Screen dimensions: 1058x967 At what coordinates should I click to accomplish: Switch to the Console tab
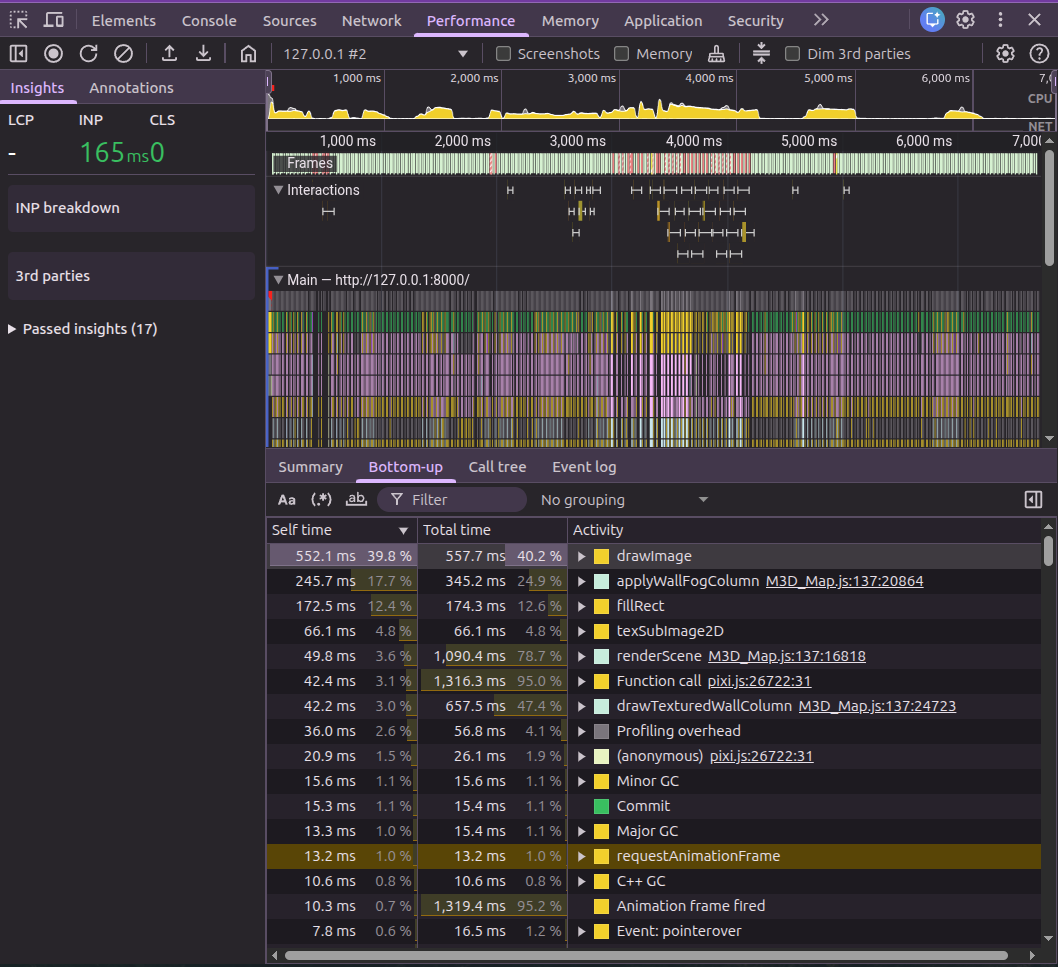(209, 21)
